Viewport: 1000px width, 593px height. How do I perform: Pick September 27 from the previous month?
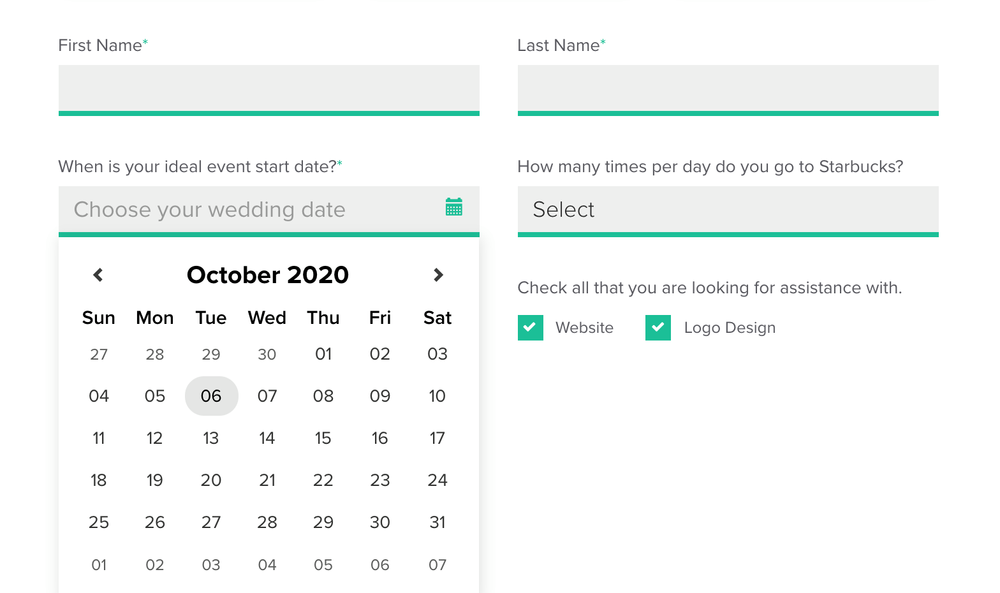click(99, 354)
